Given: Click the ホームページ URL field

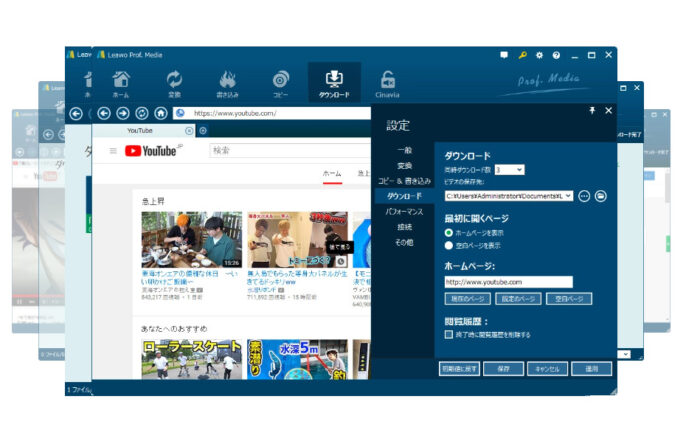Looking at the screenshot, I should [508, 282].
